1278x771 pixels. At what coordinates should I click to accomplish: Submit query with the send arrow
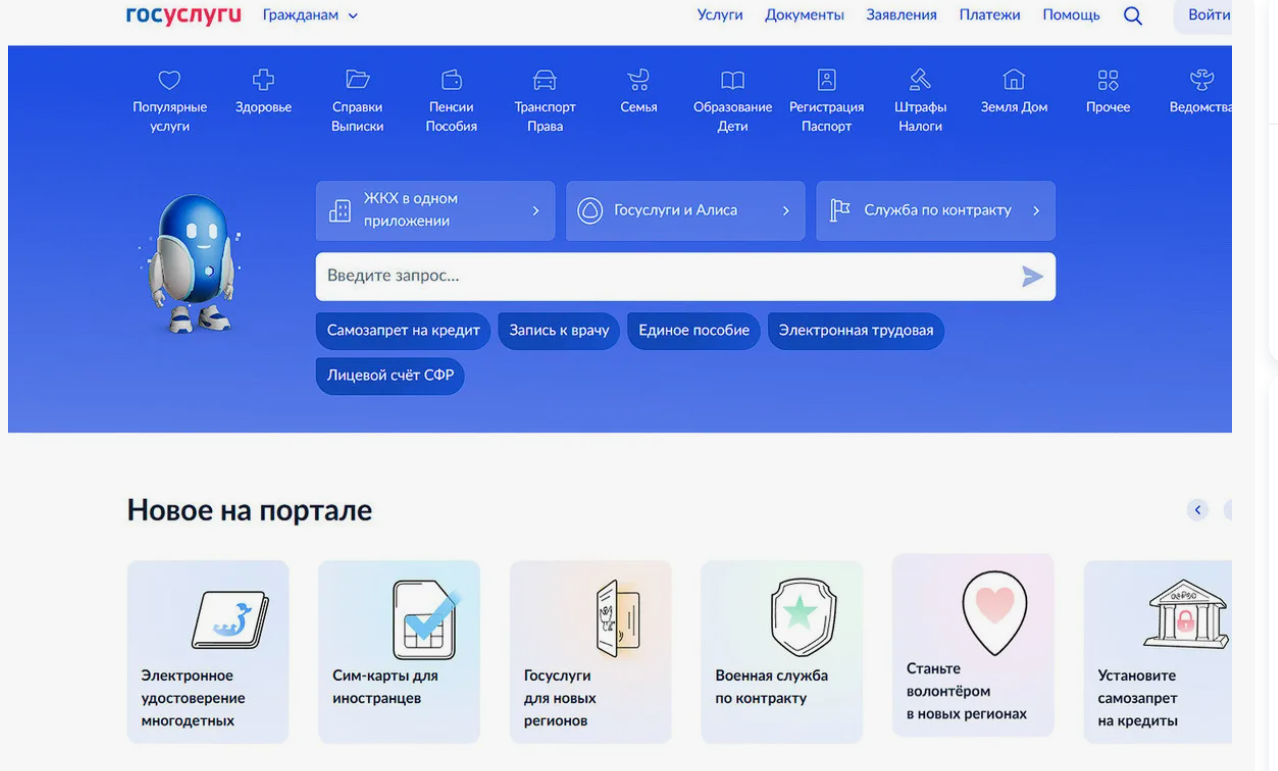pos(1031,276)
